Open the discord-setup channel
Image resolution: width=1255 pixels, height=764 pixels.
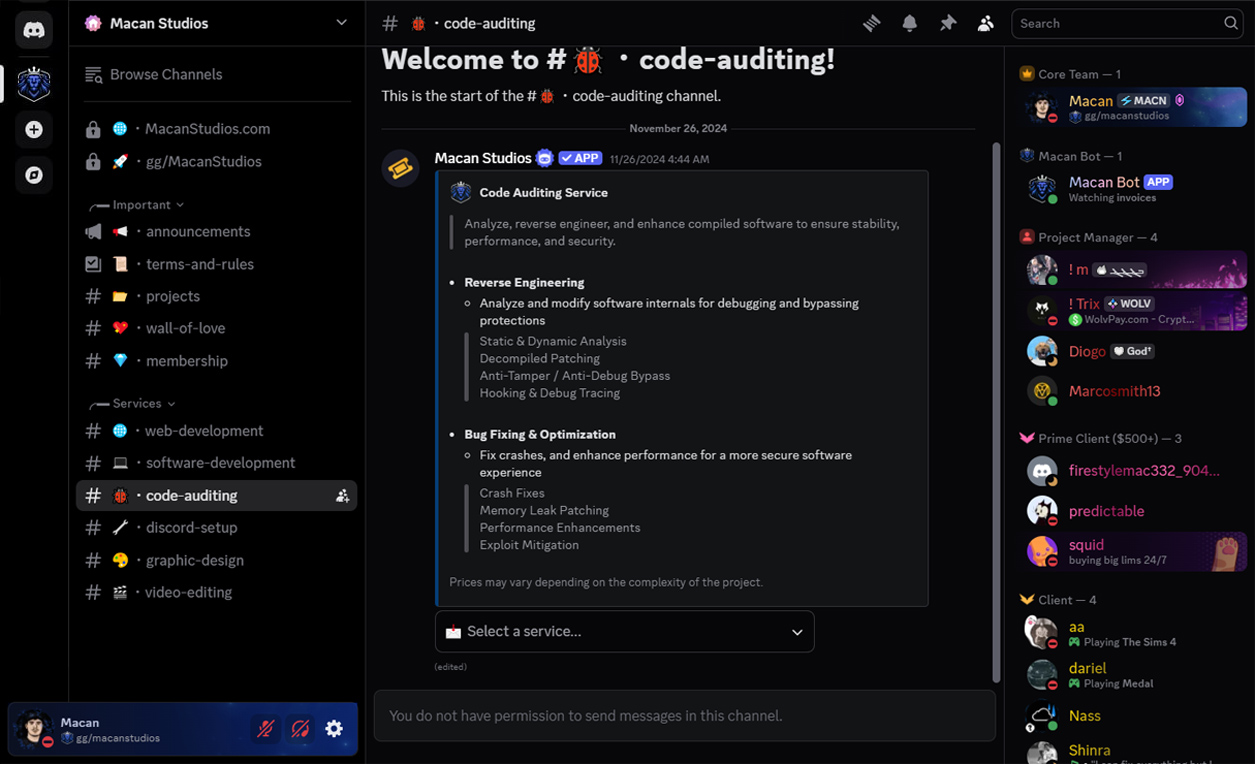(x=216, y=528)
